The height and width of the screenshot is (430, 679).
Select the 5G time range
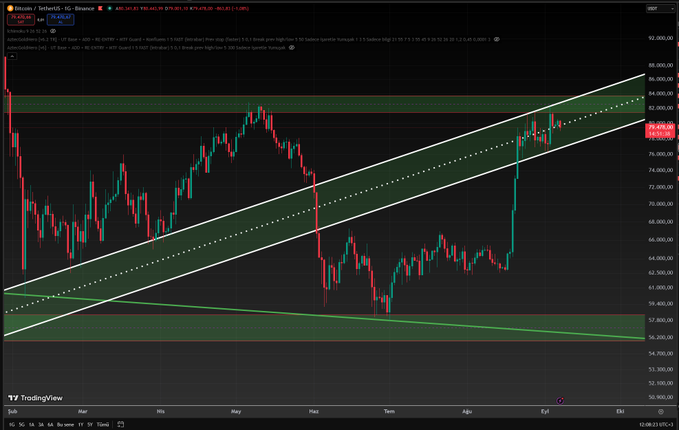pyautogui.click(x=22, y=425)
